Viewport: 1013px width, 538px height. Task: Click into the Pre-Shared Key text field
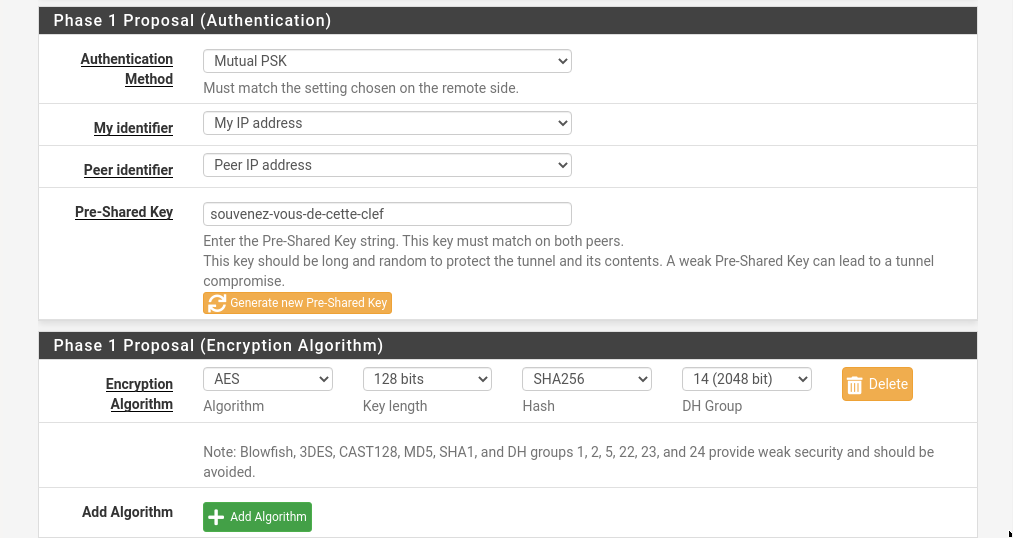coord(387,214)
